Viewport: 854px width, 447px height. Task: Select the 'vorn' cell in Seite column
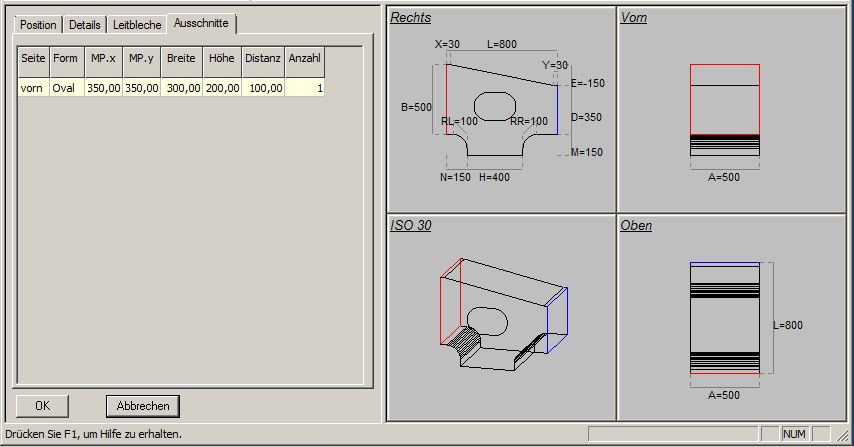[x=34, y=88]
